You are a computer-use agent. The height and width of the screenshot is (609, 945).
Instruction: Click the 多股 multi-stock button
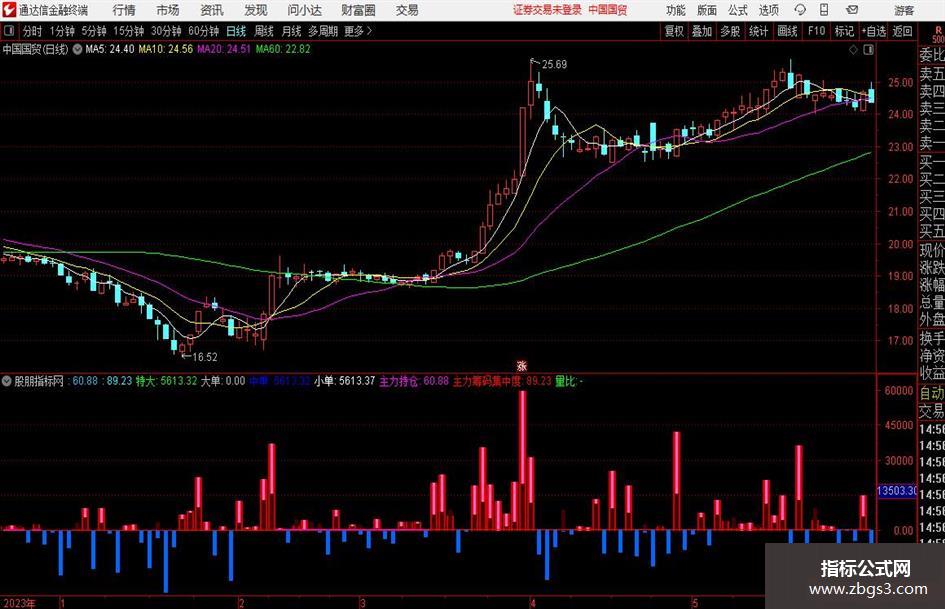tap(730, 31)
